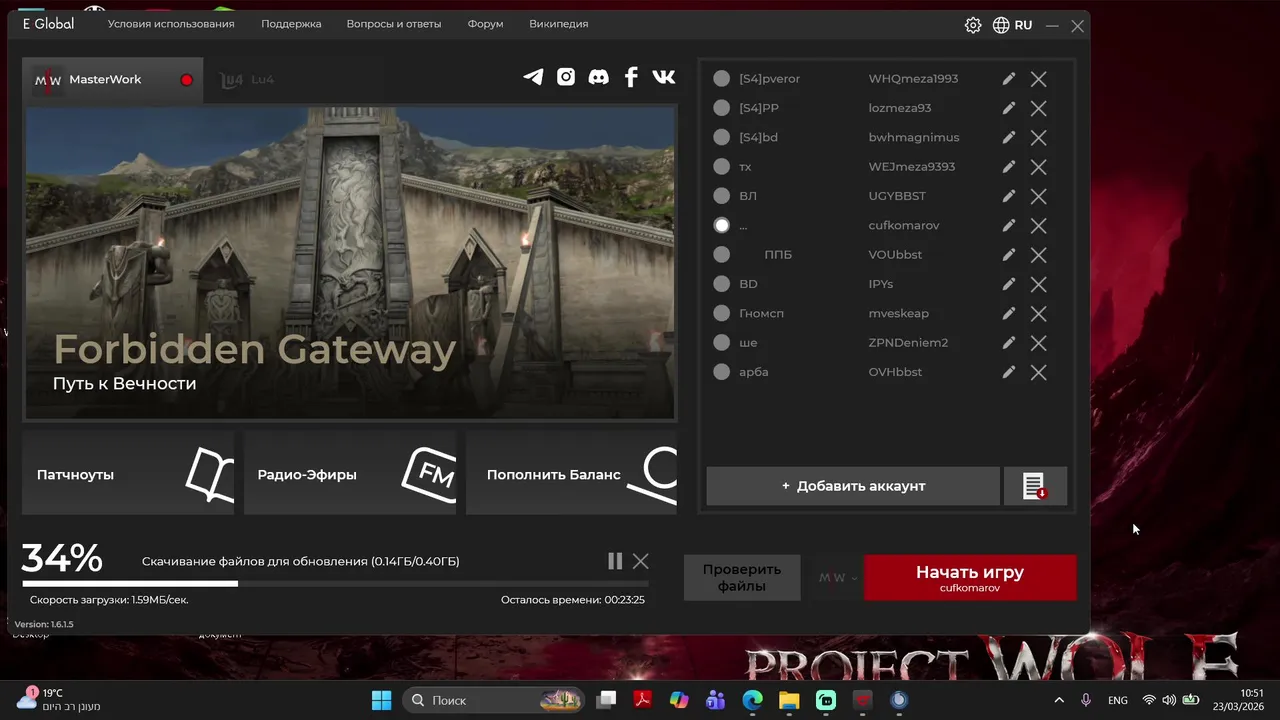This screenshot has width=1280, height=720.
Task: Pause the file download
Action: [x=615, y=561]
